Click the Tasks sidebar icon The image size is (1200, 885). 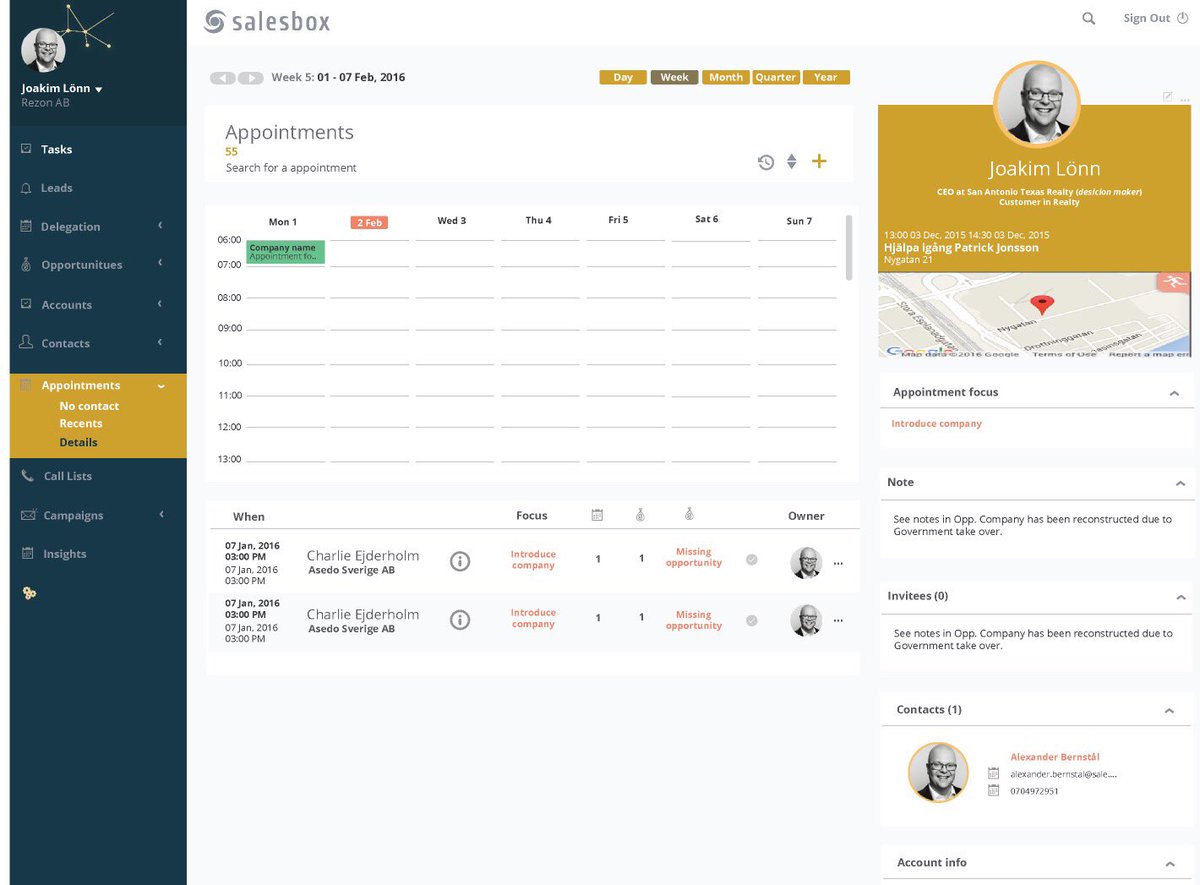coord(26,149)
